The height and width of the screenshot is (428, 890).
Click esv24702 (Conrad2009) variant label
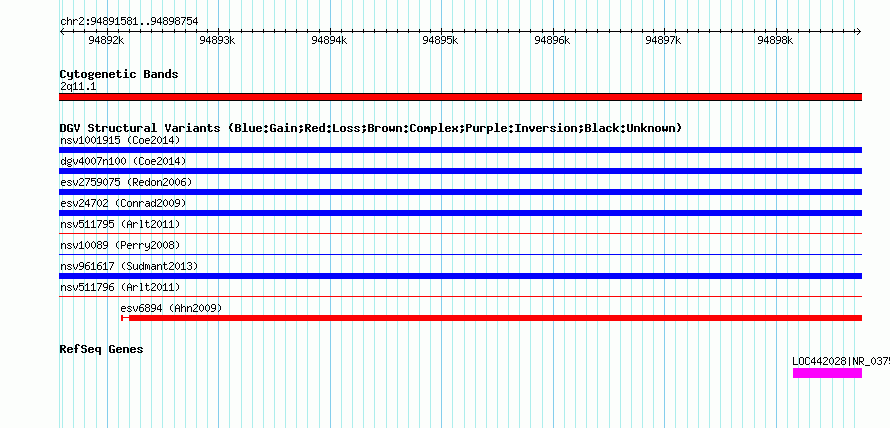click(123, 203)
